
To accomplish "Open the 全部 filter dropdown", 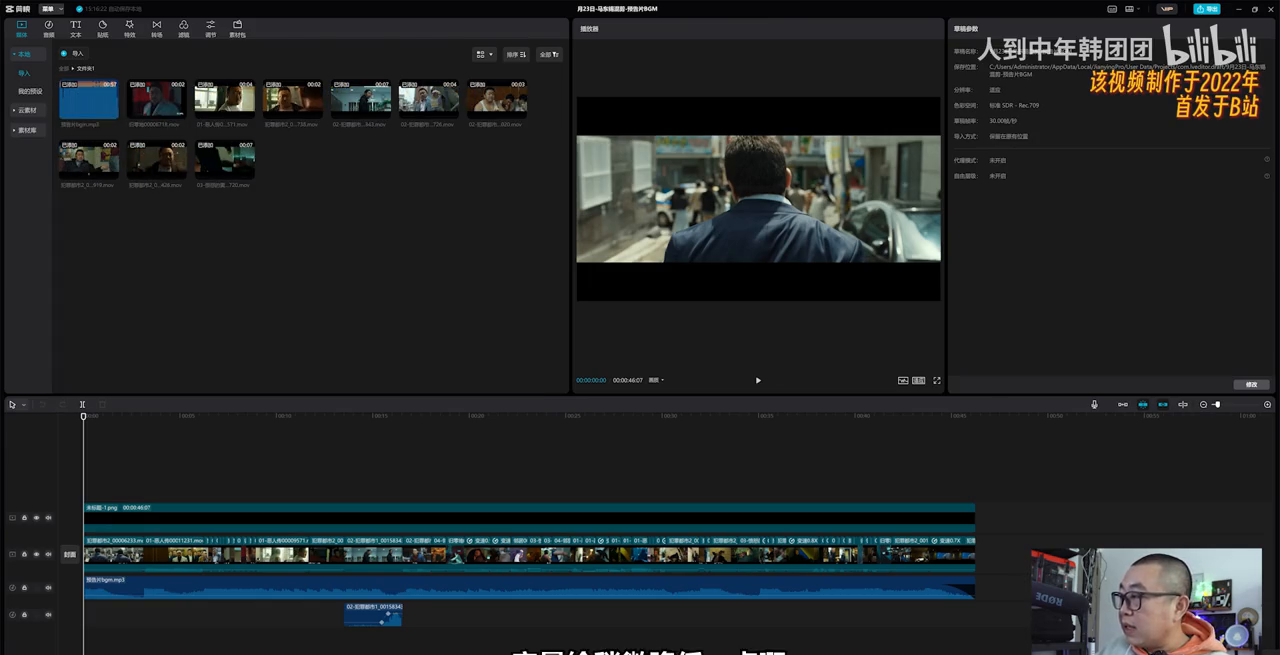I will coord(549,54).
